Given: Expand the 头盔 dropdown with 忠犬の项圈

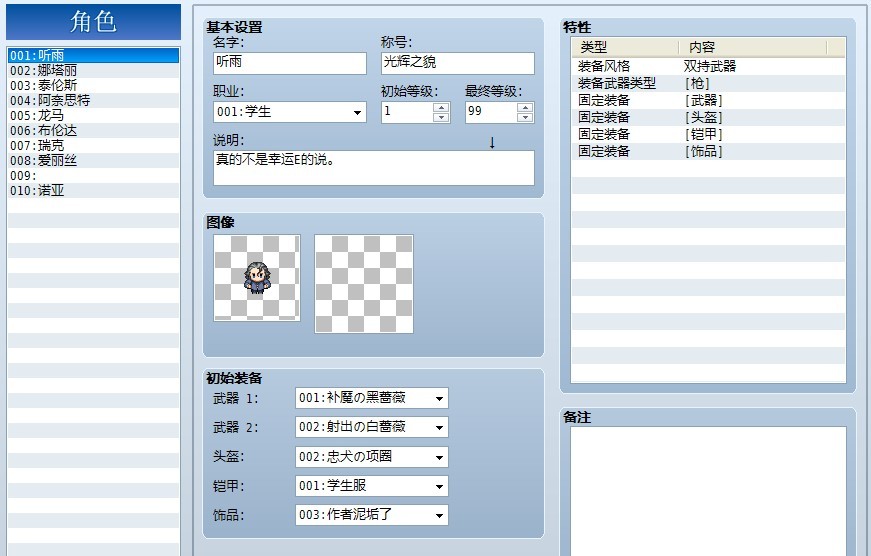Looking at the screenshot, I should [x=372, y=457].
